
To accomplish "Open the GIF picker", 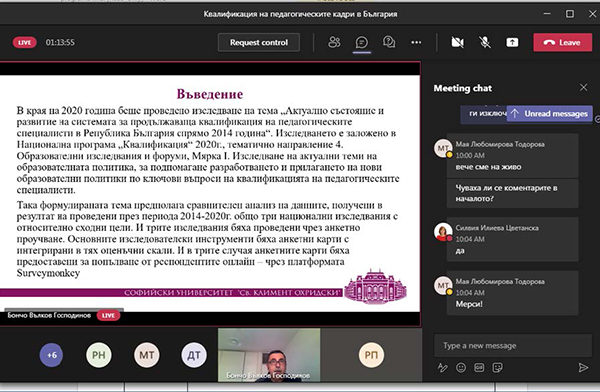I will point(479,368).
